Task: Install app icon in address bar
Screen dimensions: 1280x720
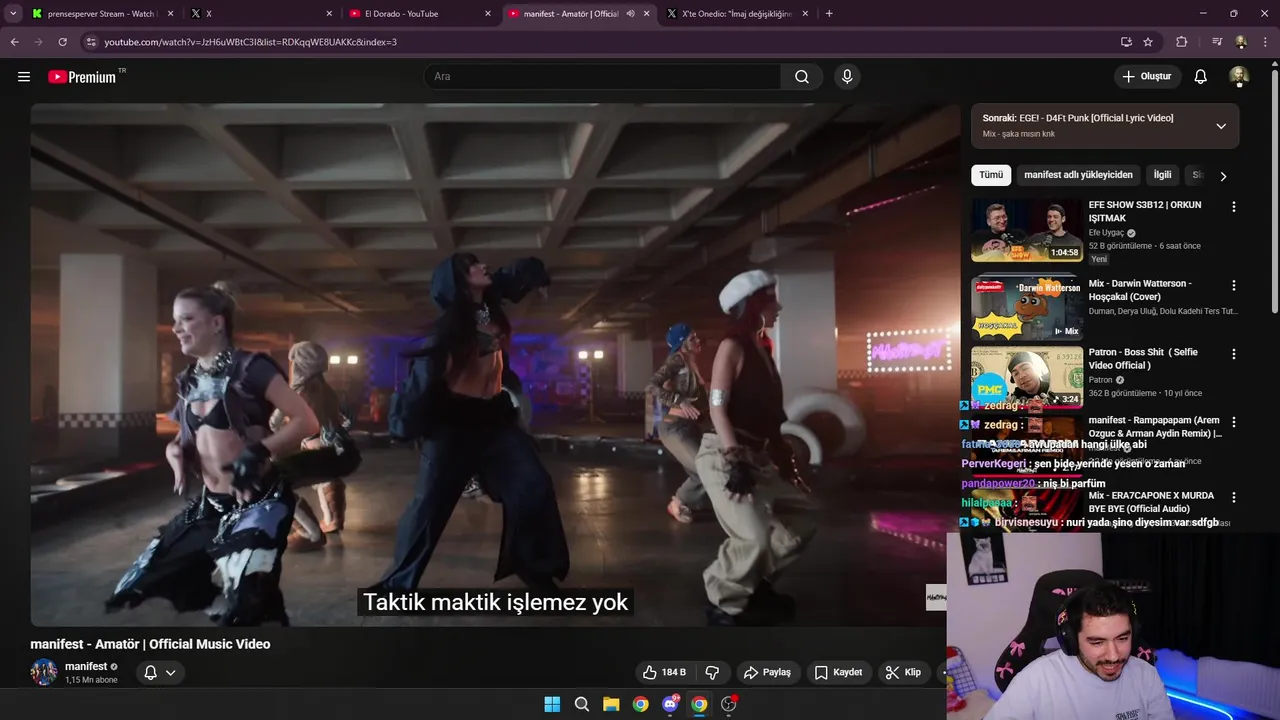Action: tap(1126, 42)
